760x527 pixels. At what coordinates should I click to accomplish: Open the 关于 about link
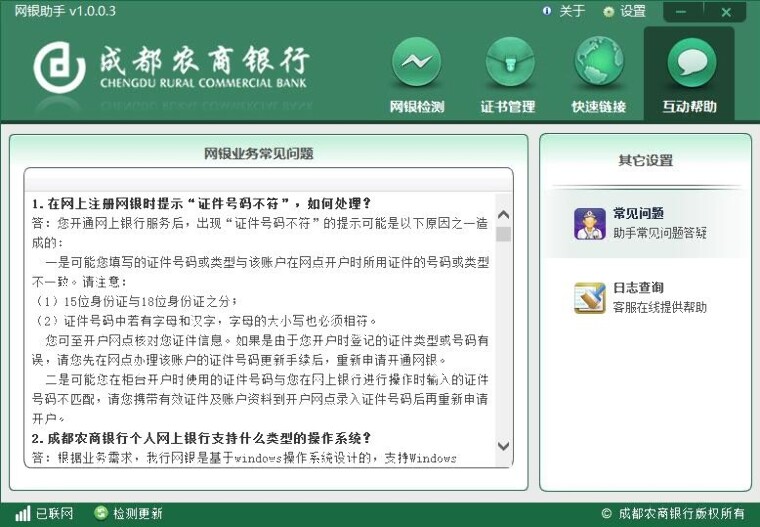click(x=572, y=11)
